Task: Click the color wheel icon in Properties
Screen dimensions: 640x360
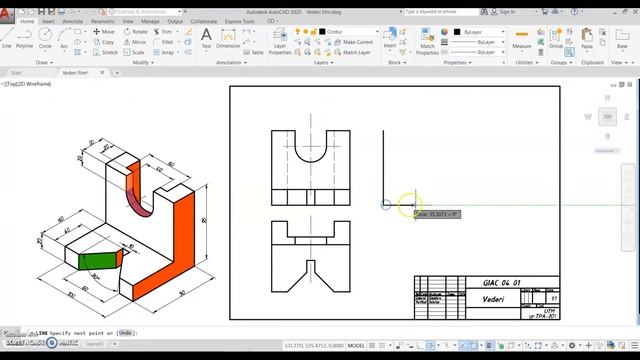Action: click(444, 31)
